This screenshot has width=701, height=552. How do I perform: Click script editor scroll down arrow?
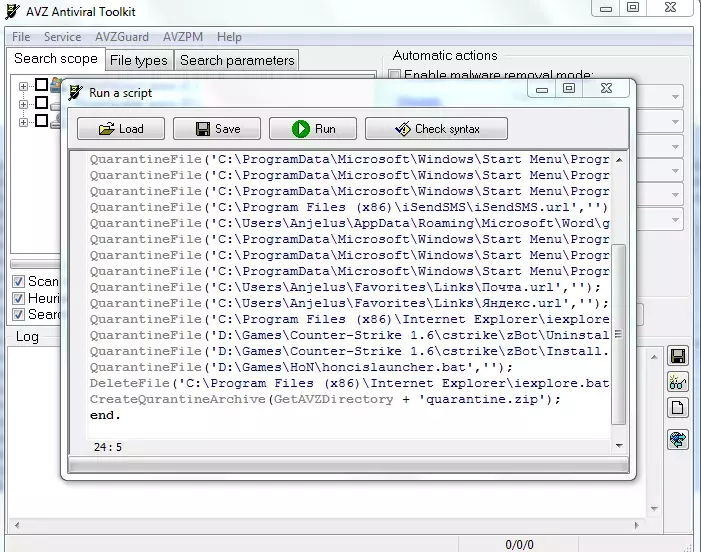619,445
